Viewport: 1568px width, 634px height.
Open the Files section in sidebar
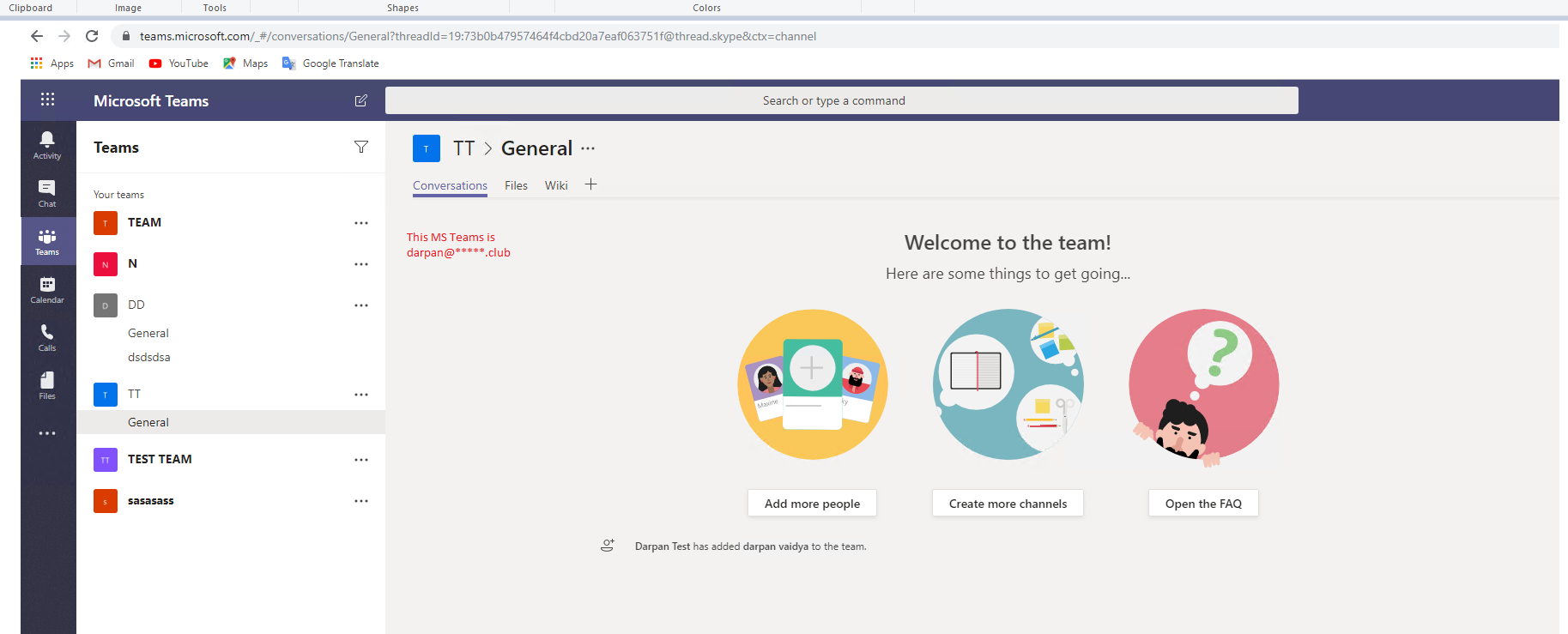click(47, 385)
